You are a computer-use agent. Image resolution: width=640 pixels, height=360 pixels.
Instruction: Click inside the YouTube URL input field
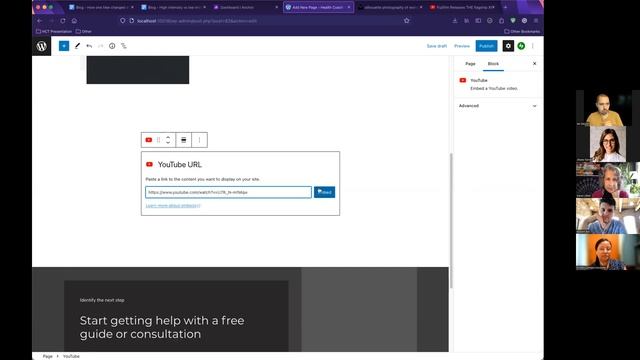[x=228, y=192]
